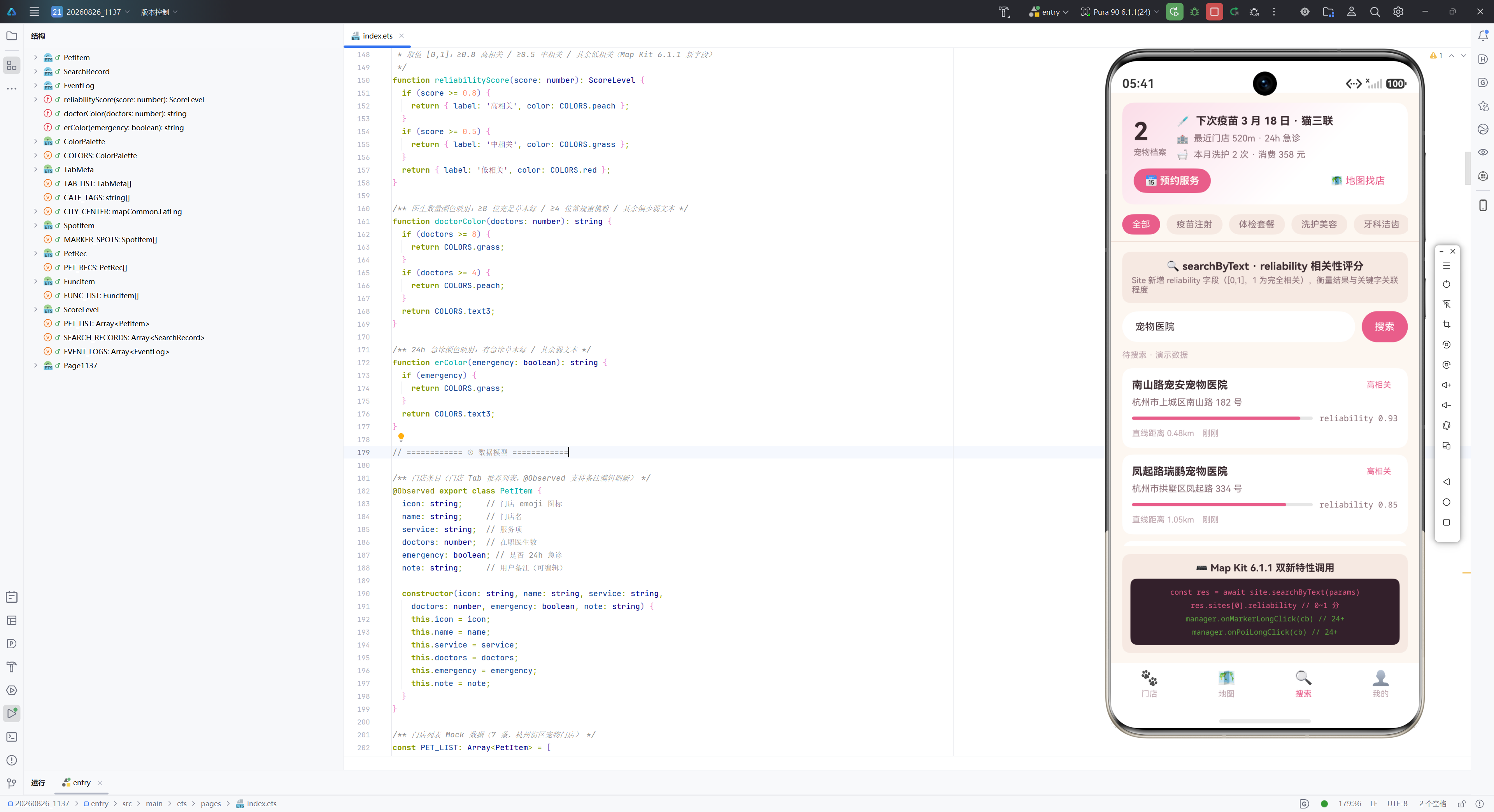Click the reliability 0.85 progress bar
Image resolution: width=1494 pixels, height=812 pixels.
click(1221, 504)
